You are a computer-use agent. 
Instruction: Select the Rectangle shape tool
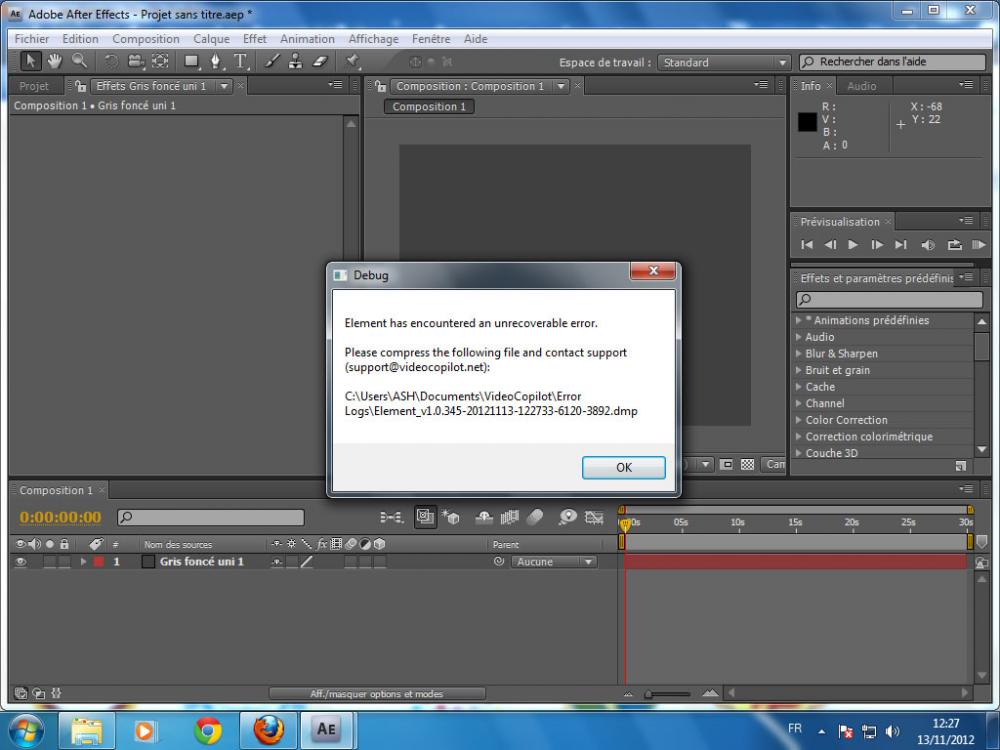coord(191,61)
